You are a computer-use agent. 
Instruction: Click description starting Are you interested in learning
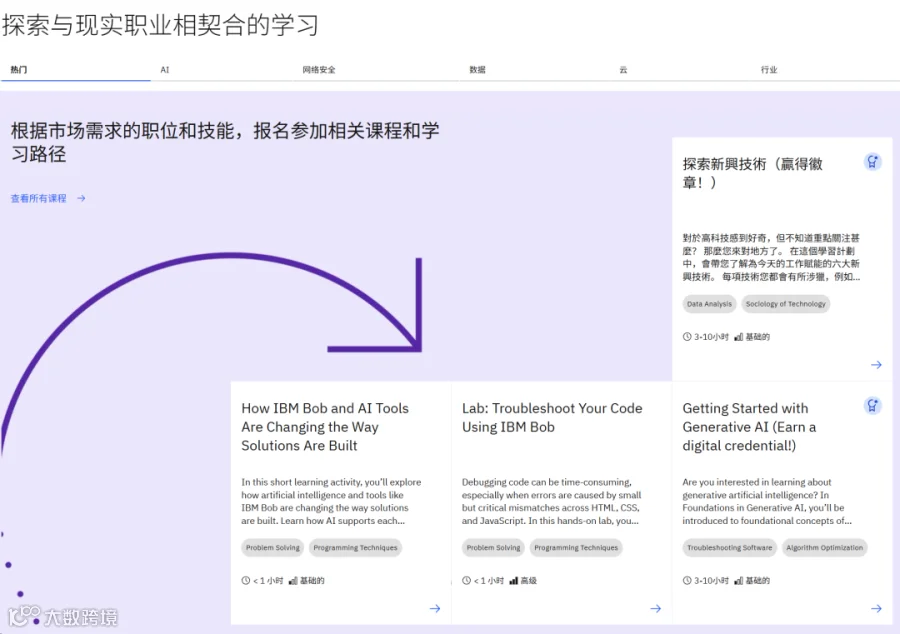767,501
